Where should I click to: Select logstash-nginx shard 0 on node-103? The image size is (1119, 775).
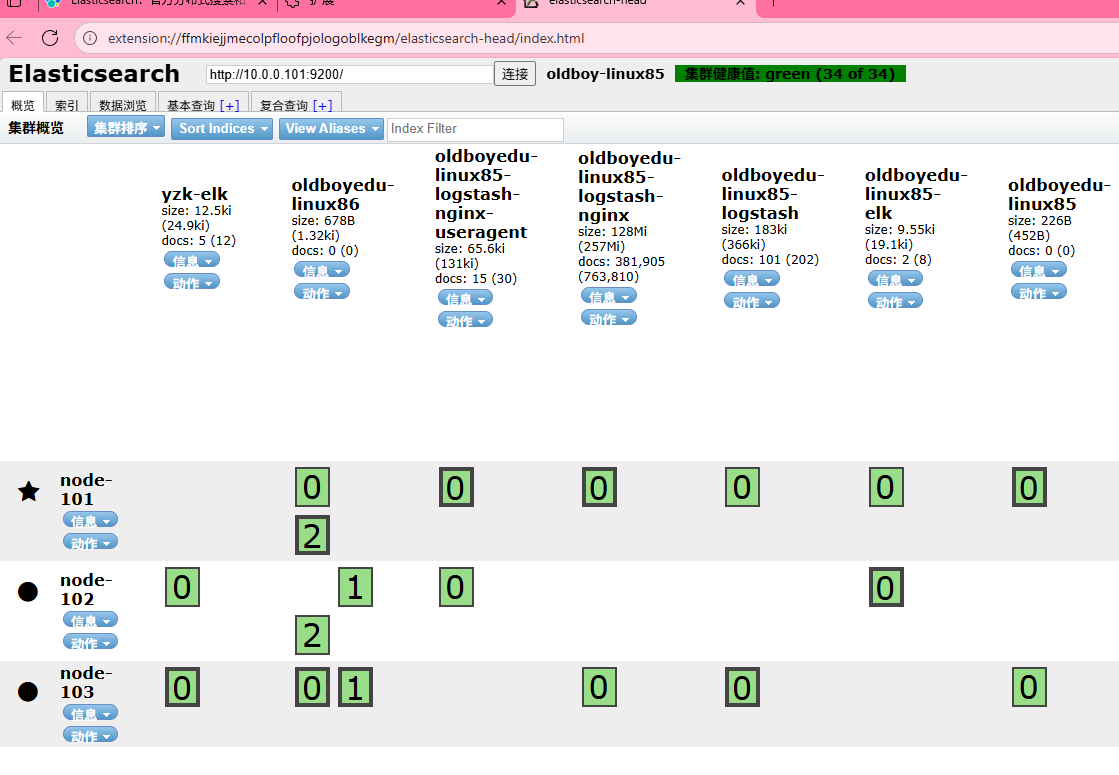[599, 687]
